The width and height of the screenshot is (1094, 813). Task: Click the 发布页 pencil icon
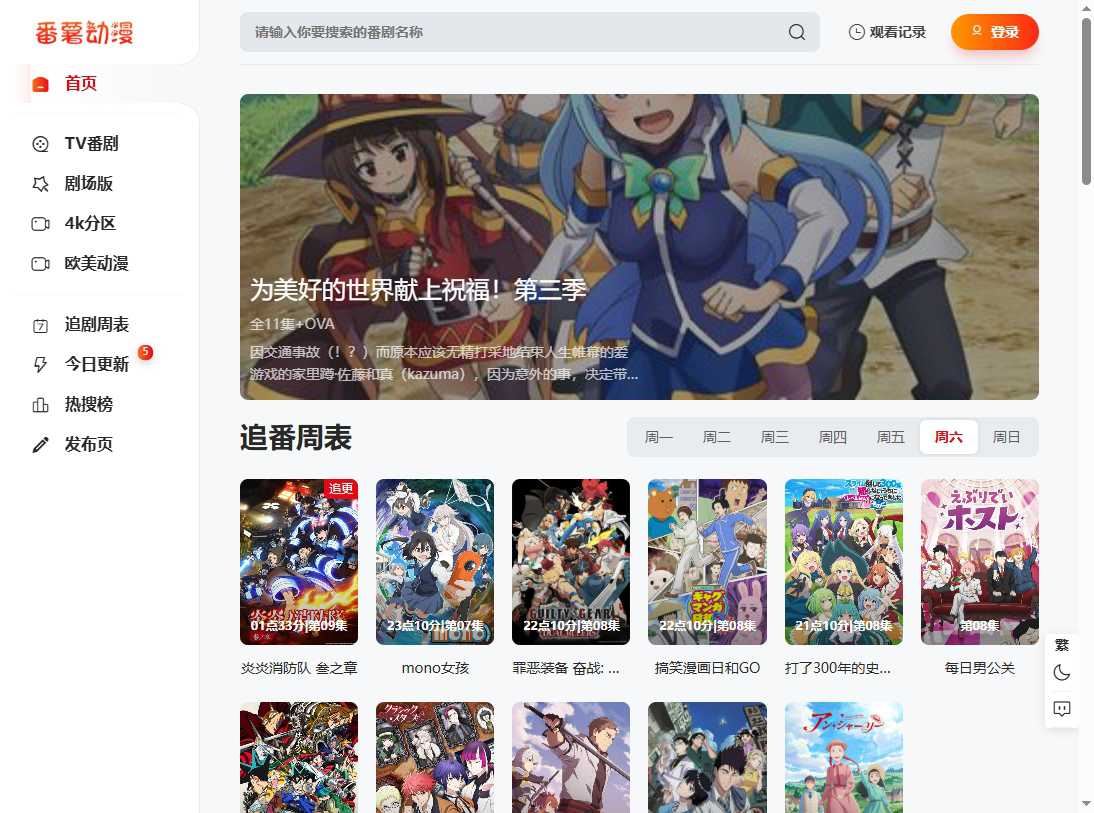(40, 445)
